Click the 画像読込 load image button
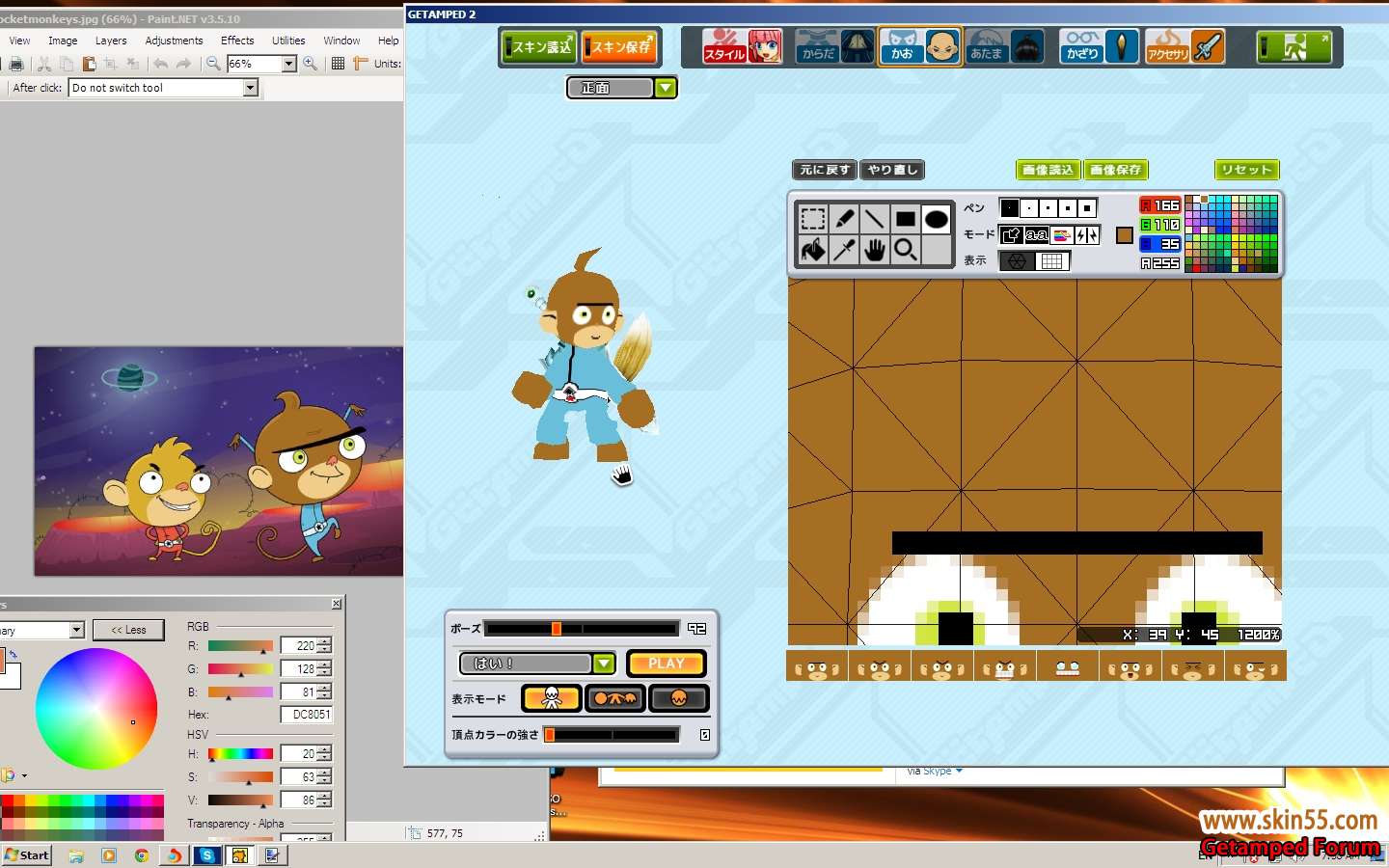Screen dimensions: 1389x868 (1049, 170)
